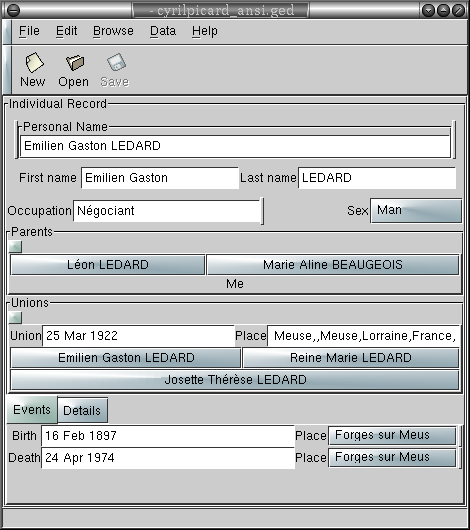Screen dimensions: 470x530
Task: Open the Data menu
Action: 163,31
